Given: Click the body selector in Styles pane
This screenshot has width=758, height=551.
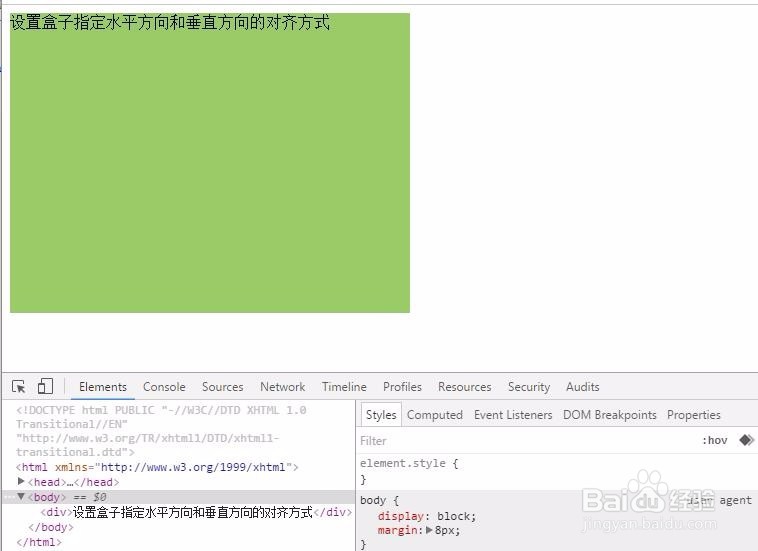Looking at the screenshot, I should (373, 500).
